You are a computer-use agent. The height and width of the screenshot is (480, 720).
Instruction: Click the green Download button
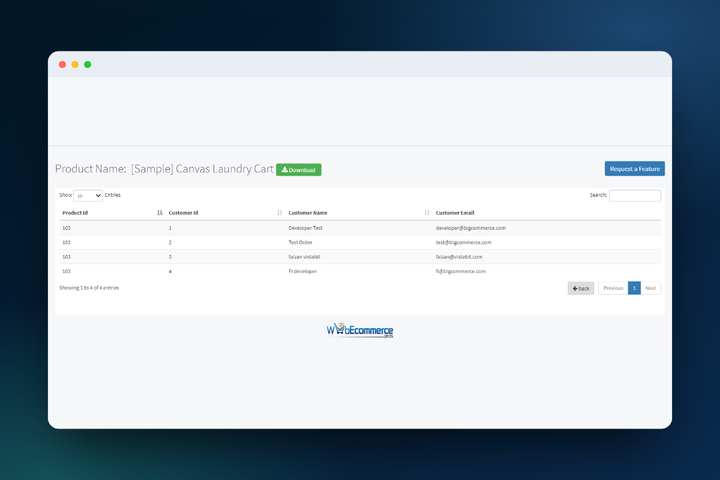(298, 169)
